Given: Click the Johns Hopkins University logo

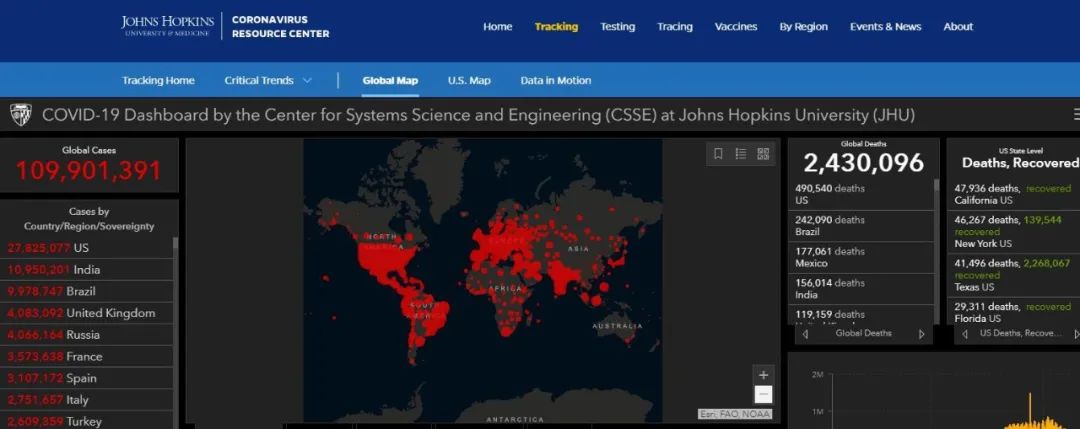Looking at the screenshot, I should coord(167,25).
